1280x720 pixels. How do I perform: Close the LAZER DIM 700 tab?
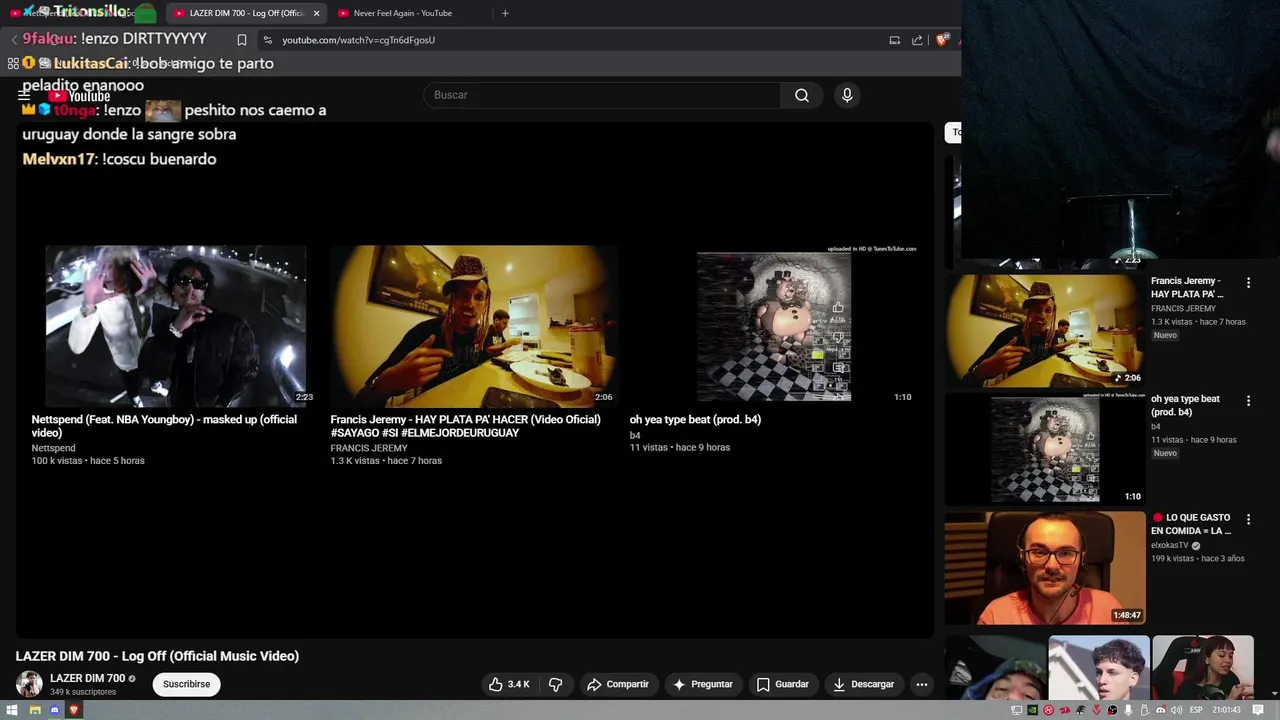click(x=316, y=13)
